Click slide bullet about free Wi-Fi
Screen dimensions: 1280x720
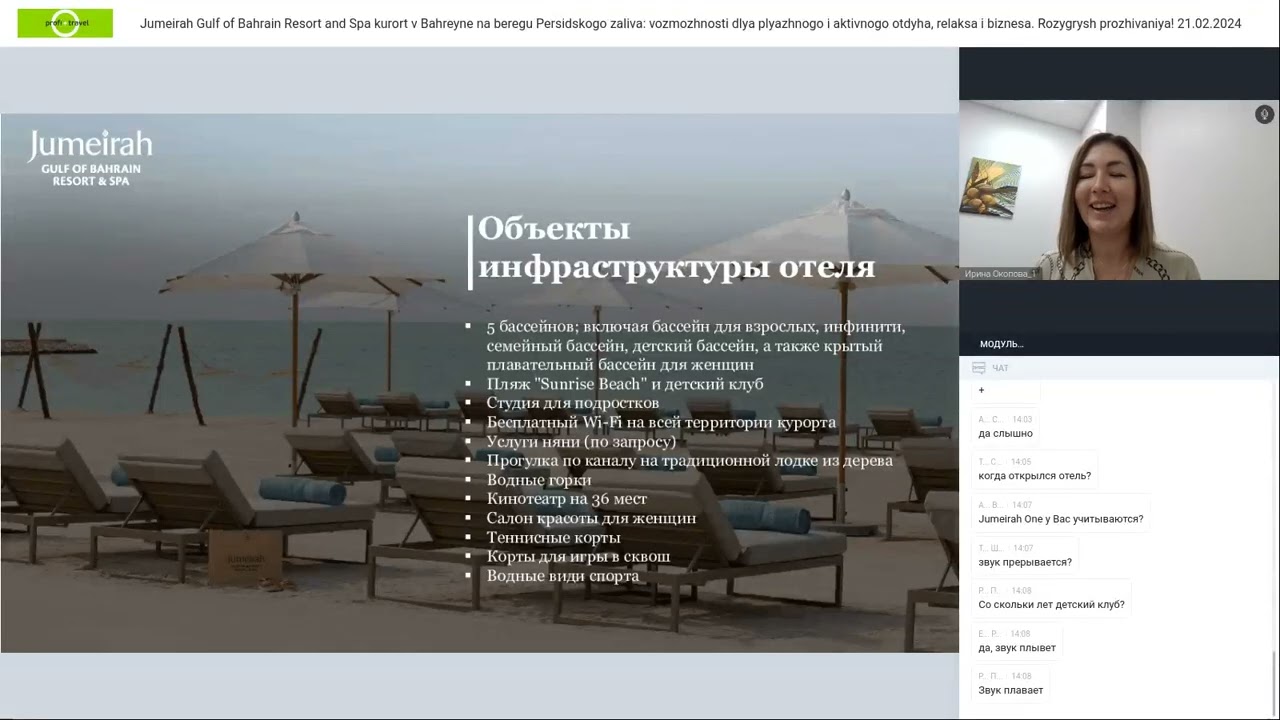pos(661,423)
